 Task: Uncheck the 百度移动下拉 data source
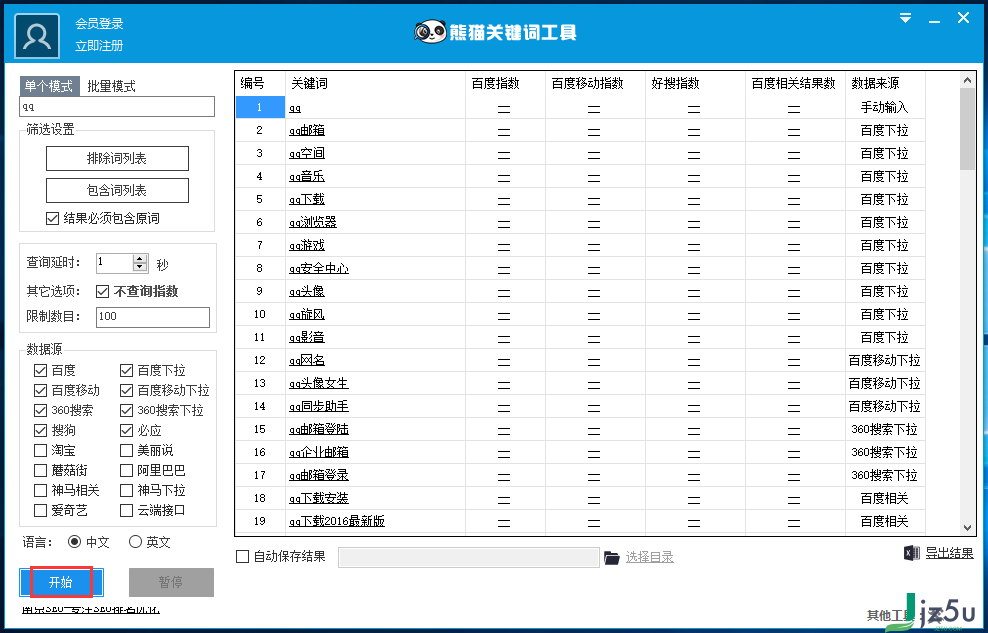pyautogui.click(x=126, y=391)
